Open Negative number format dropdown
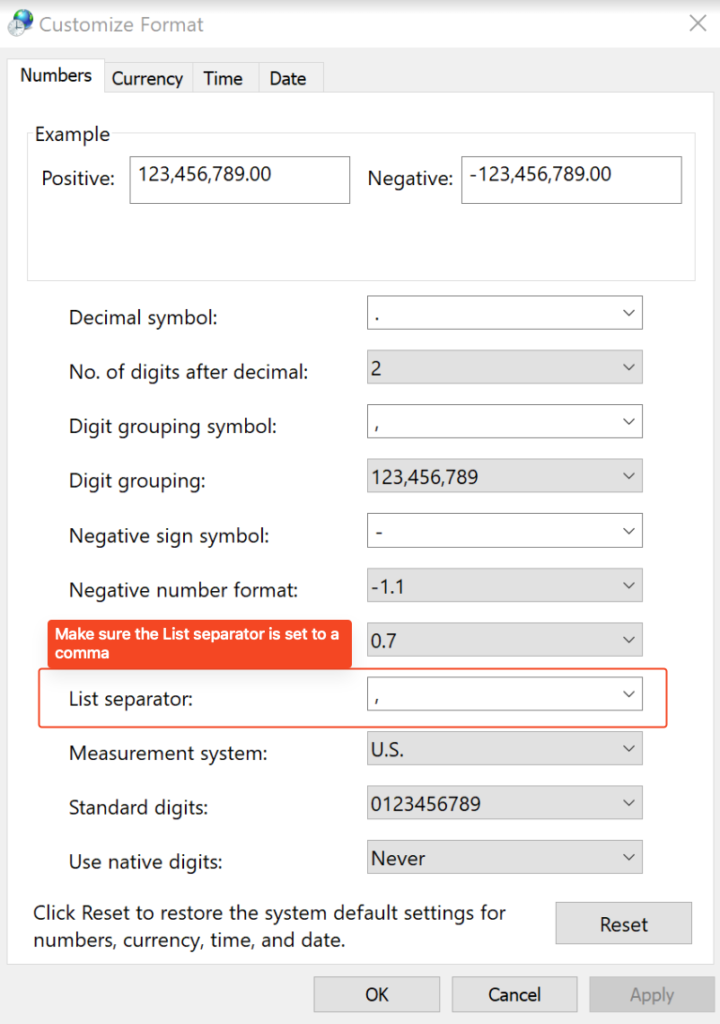Viewport: 720px width, 1024px height. (628, 585)
